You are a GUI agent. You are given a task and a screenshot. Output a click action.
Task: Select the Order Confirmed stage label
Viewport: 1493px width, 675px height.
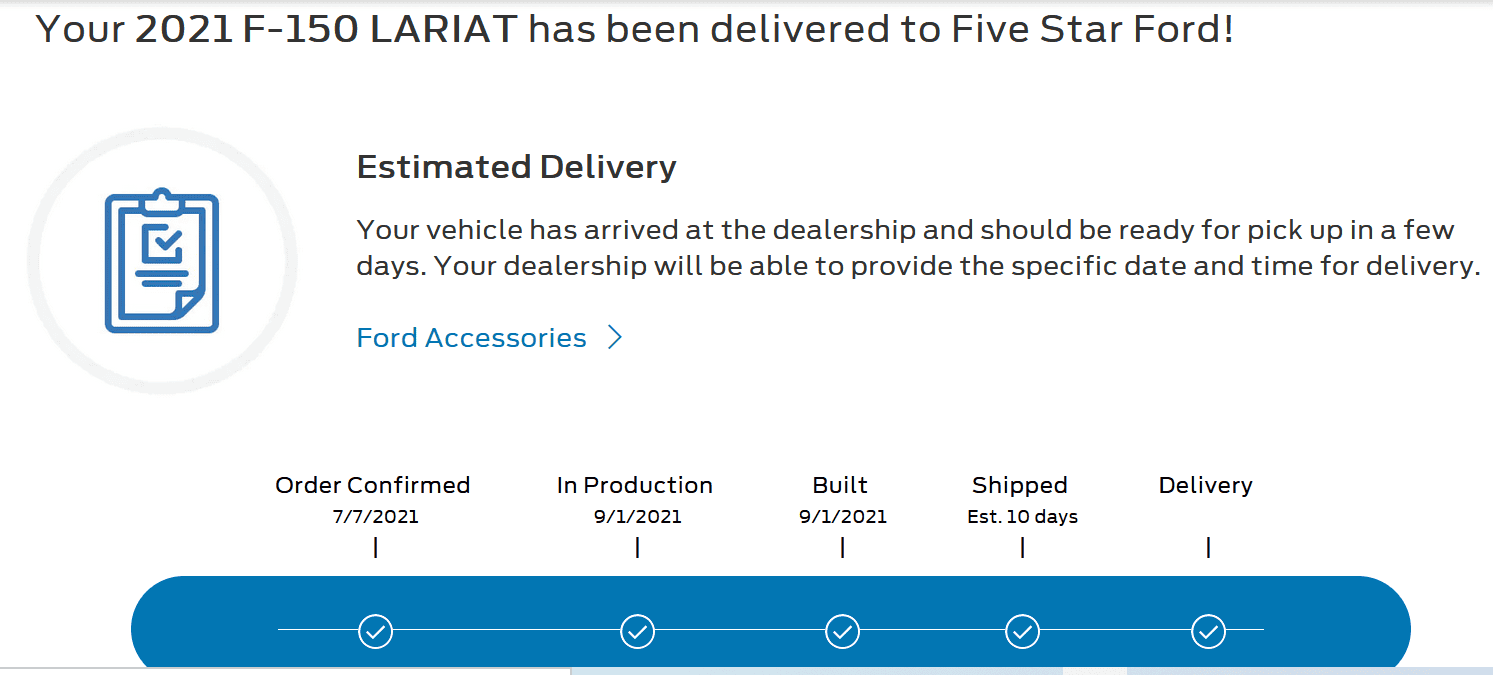tap(372, 485)
